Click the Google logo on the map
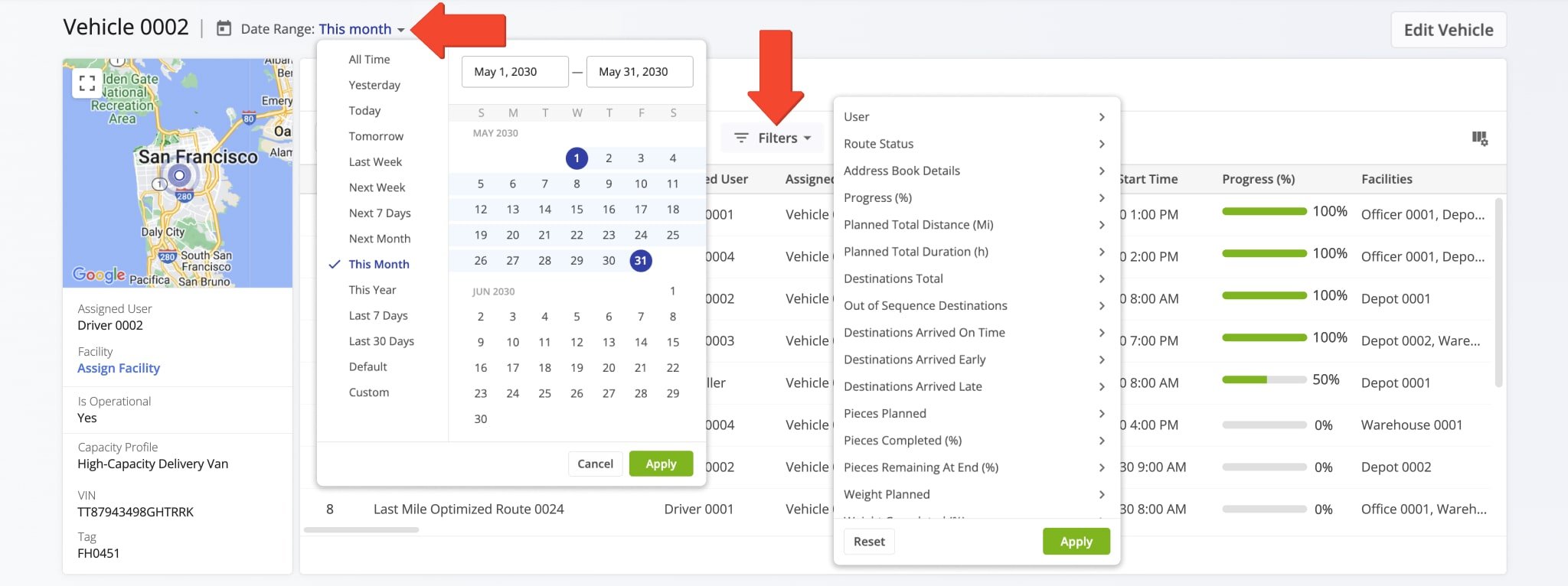Screen dimensions: 1568x586 click(x=99, y=275)
